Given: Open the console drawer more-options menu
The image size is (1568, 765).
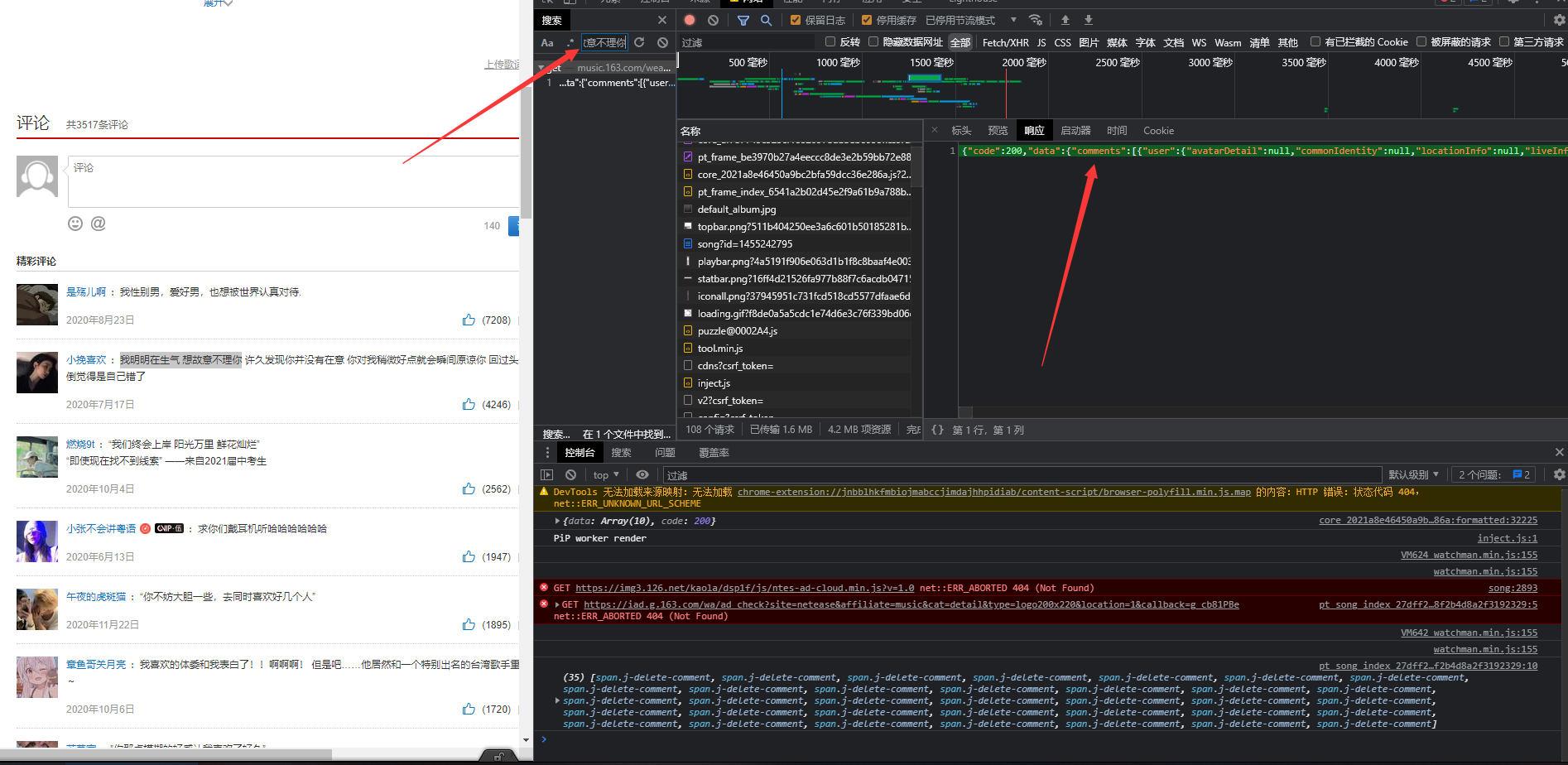Looking at the screenshot, I should point(547,452).
